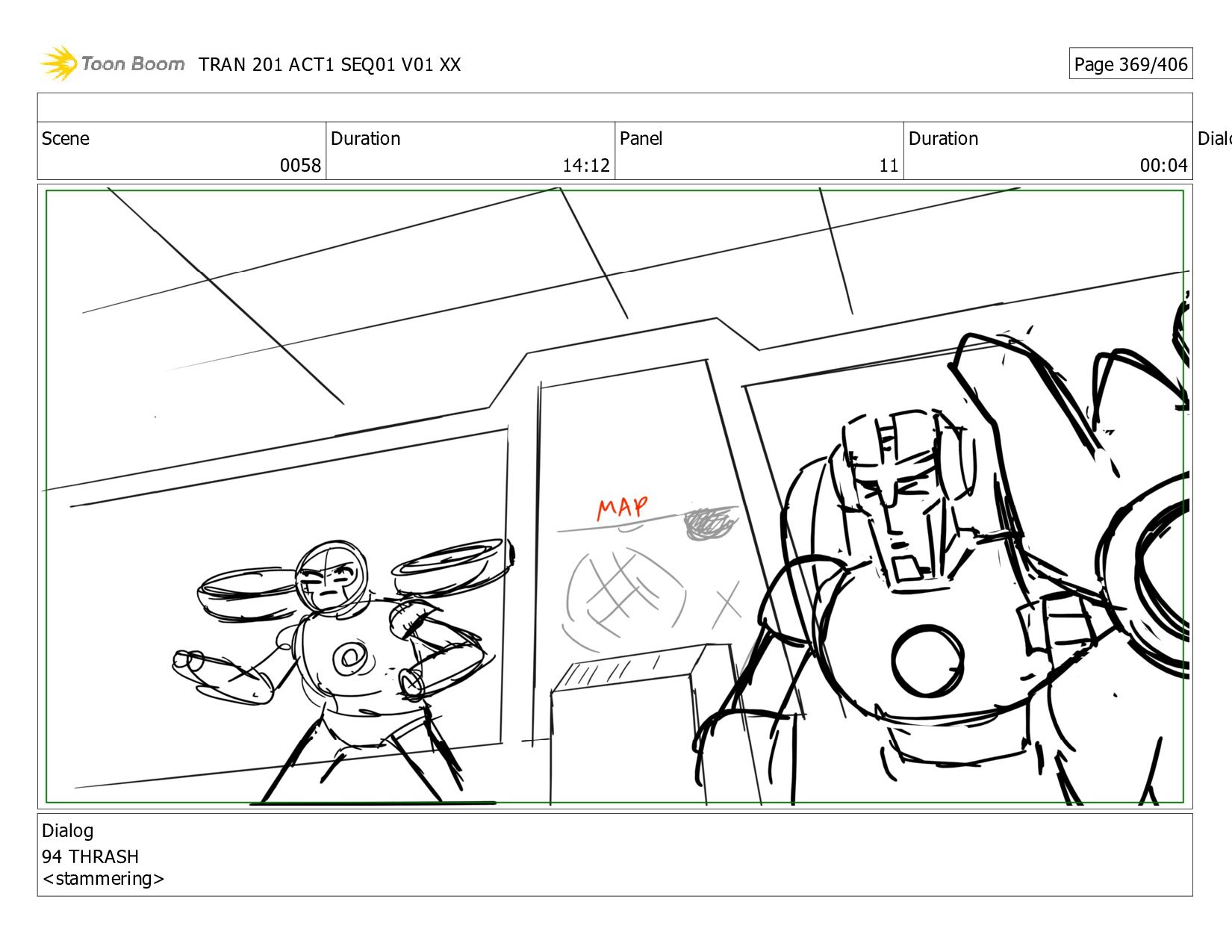Click the Page 369/406 indicator
This screenshot has width=1232, height=952.
point(1130,64)
